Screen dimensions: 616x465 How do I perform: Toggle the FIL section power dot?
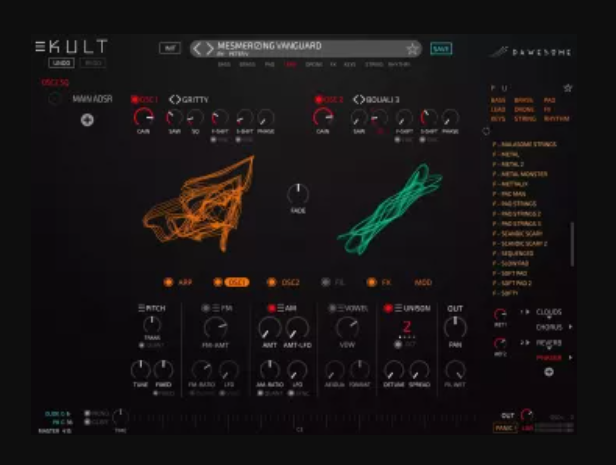pos(325,282)
